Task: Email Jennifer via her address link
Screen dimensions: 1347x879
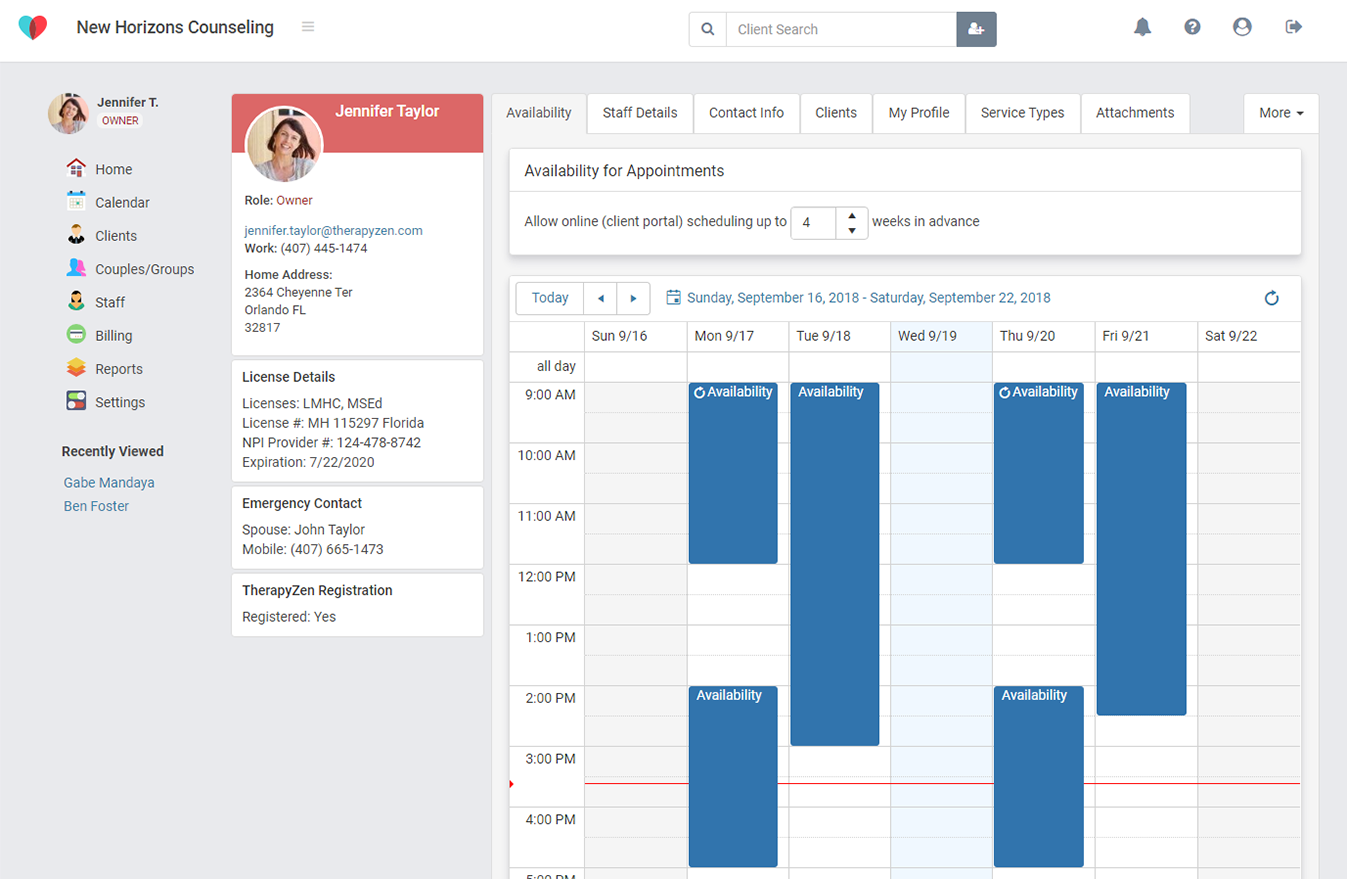Action: tap(332, 230)
